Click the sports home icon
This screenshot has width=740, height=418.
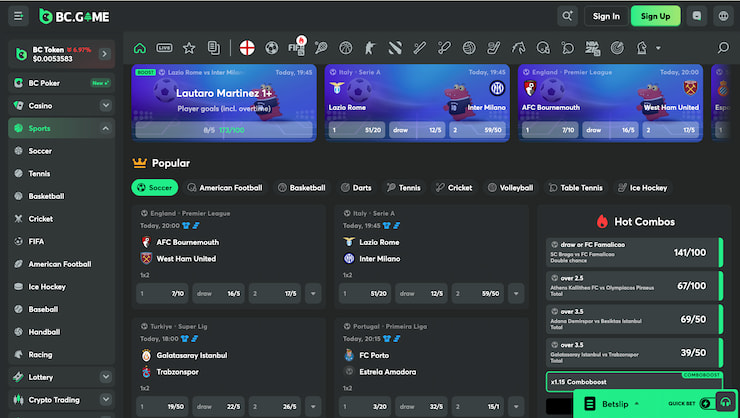coord(140,47)
